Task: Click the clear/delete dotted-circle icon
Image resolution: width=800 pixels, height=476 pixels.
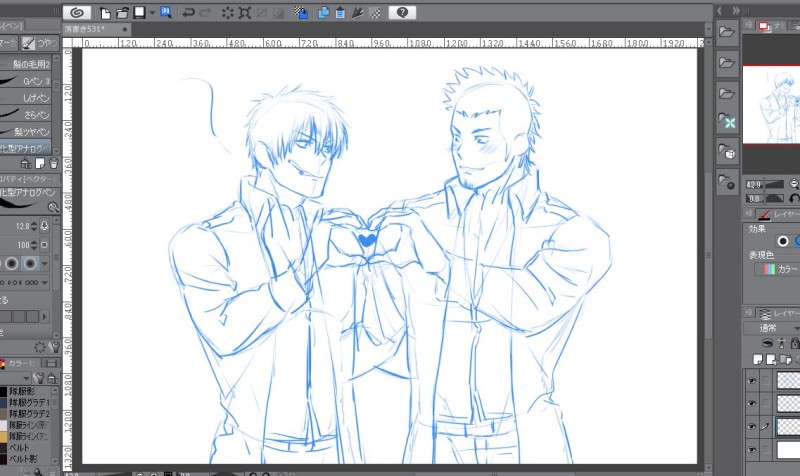Action: point(228,13)
